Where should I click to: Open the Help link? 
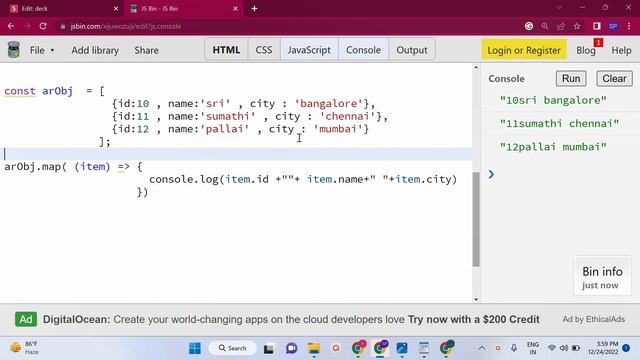coord(621,50)
